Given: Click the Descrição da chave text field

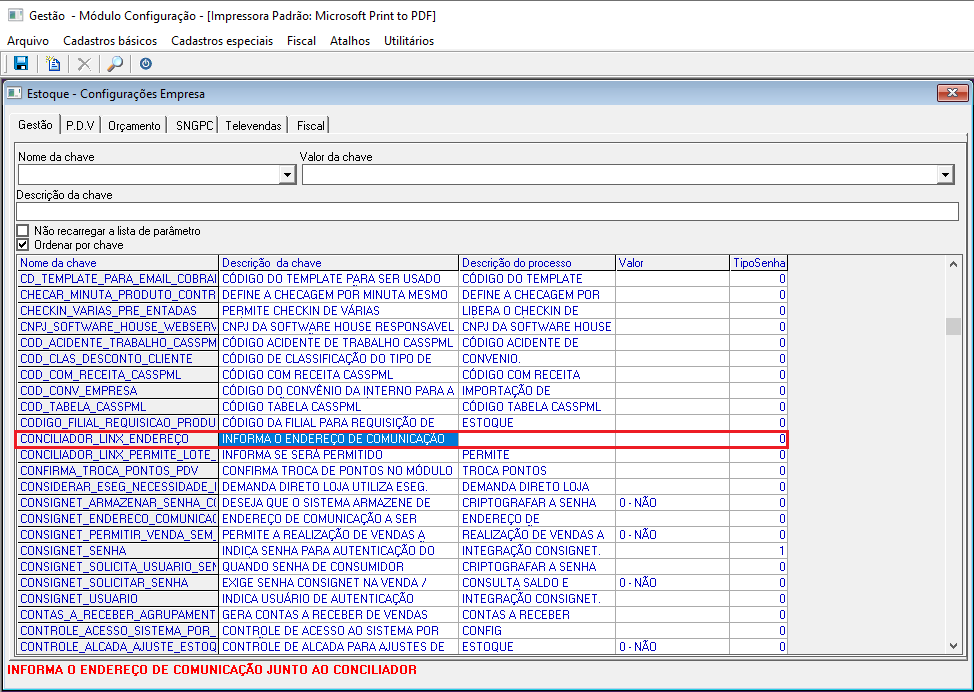Looking at the screenshot, I should click(487, 211).
